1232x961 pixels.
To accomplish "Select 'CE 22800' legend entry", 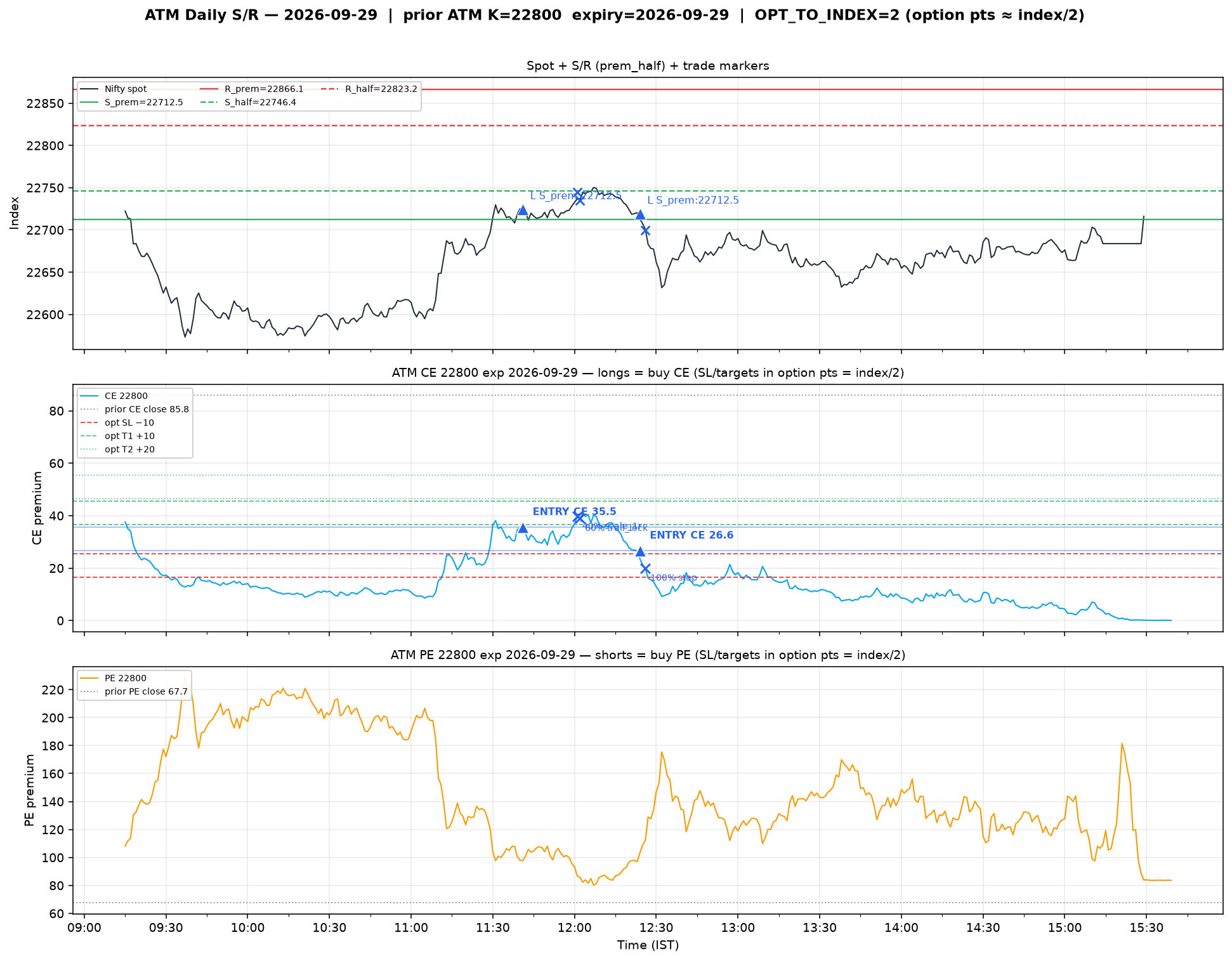I will [x=114, y=396].
